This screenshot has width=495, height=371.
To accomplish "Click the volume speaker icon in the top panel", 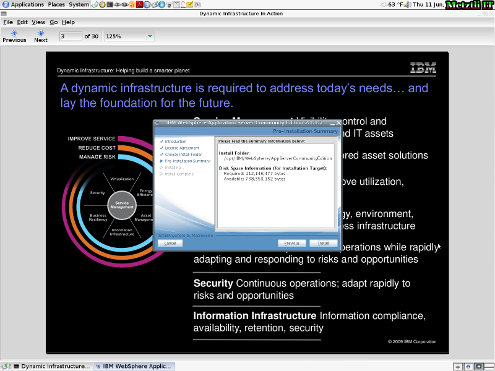I will [x=408, y=4].
